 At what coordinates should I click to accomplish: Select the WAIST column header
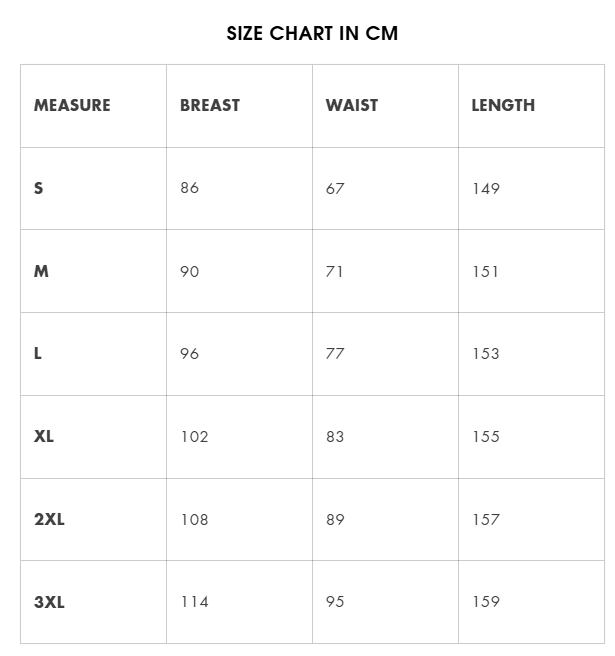tap(352, 105)
